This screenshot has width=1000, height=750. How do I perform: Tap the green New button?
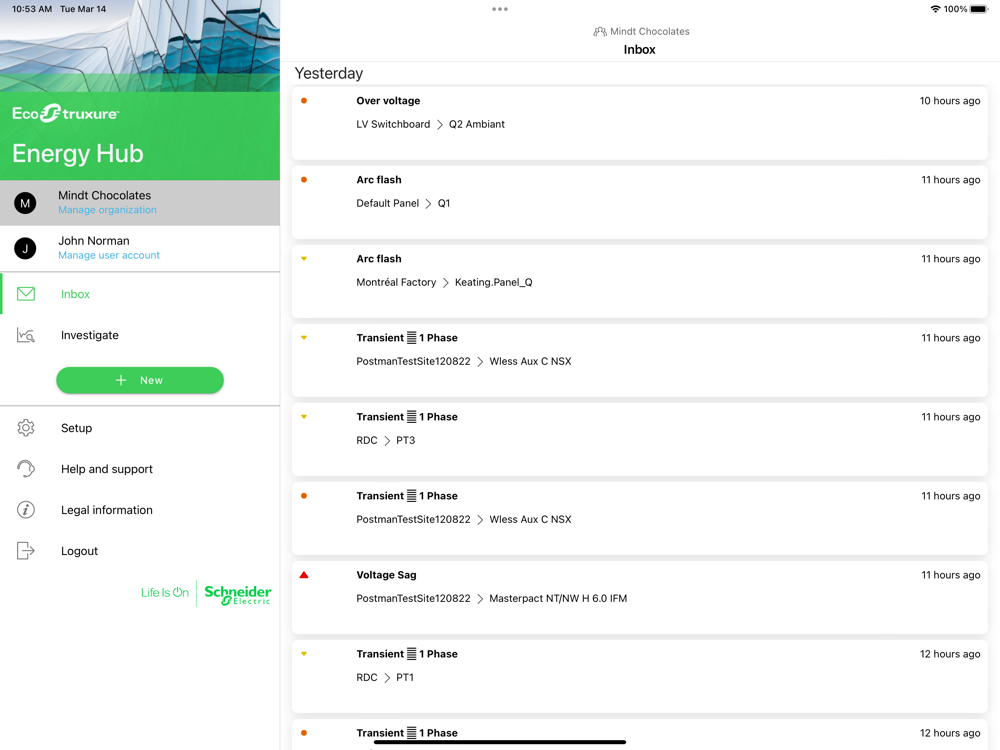pyautogui.click(x=140, y=380)
